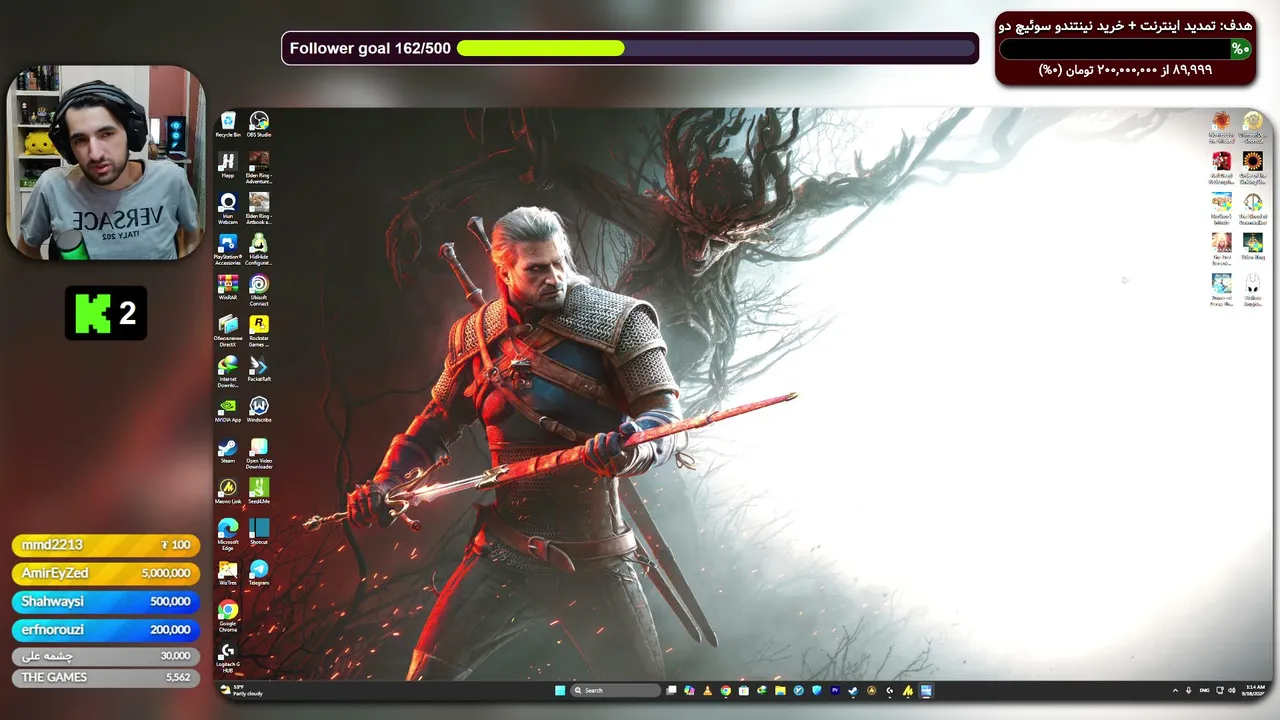Image resolution: width=1280 pixels, height=720 pixels.
Task: Select the Google Chrome desktop shortcut
Action: tap(228, 617)
